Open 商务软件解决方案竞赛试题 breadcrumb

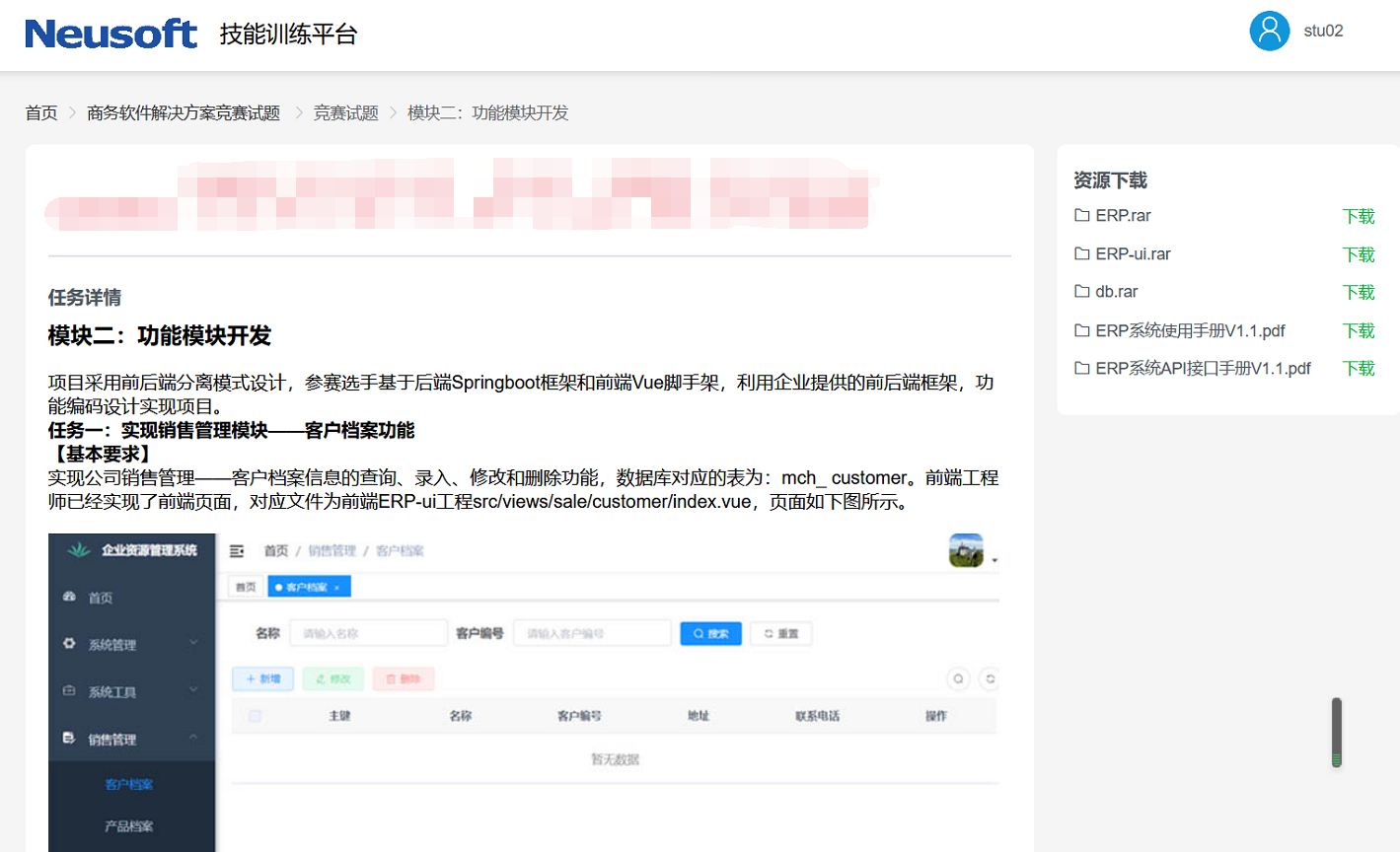pos(184,113)
